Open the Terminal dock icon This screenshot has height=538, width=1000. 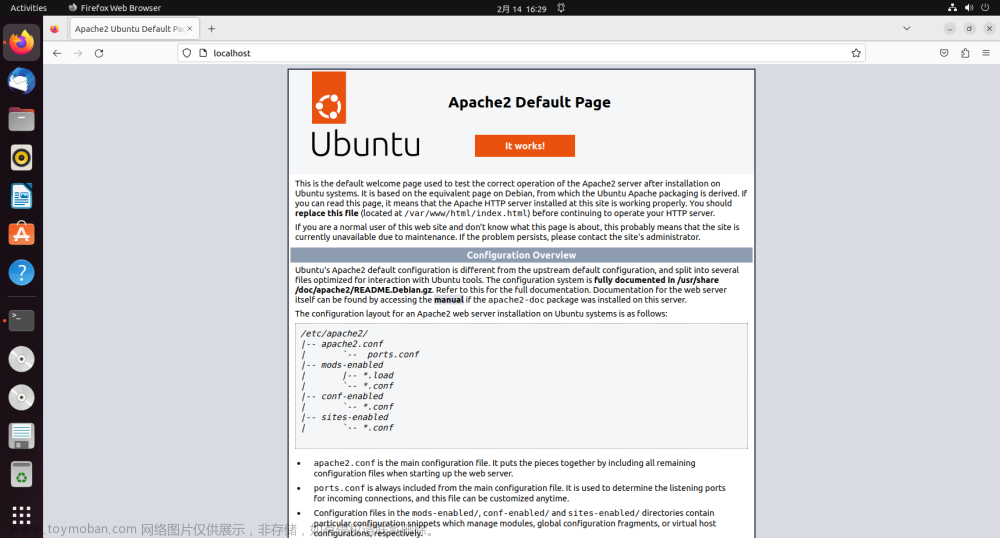pos(21,320)
